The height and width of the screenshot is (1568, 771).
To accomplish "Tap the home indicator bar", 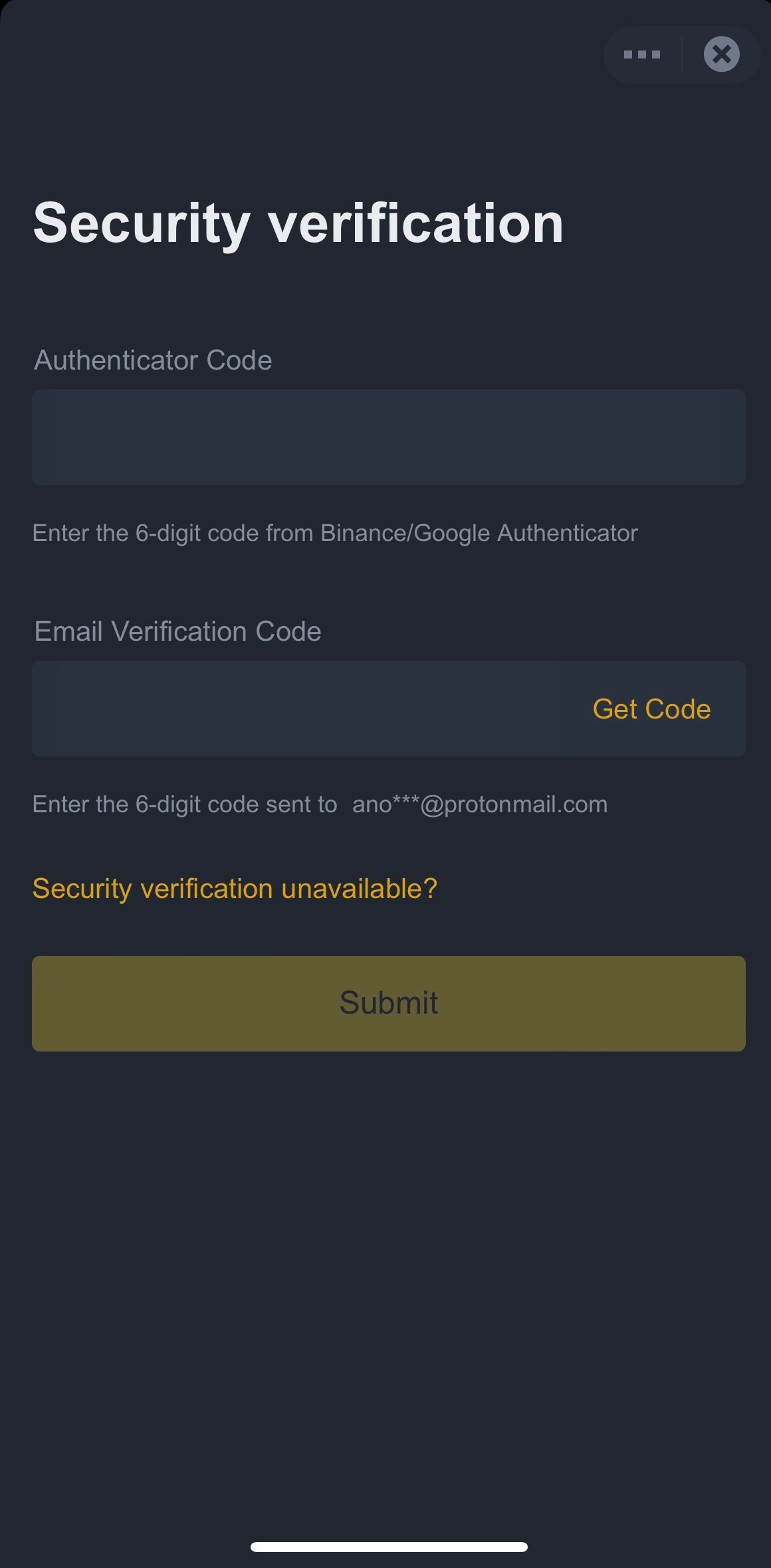I will (389, 1547).
